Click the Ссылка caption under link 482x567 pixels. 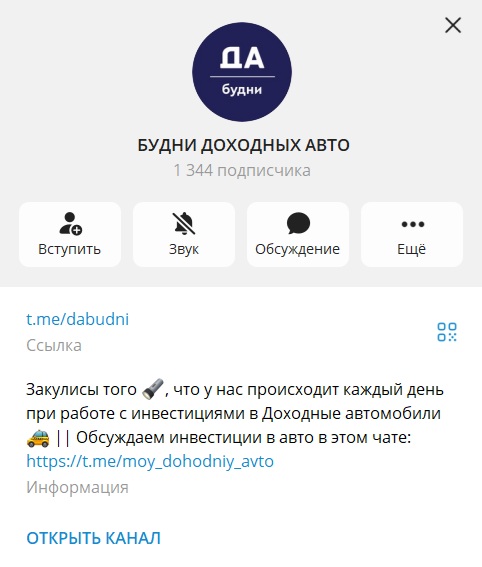click(54, 345)
